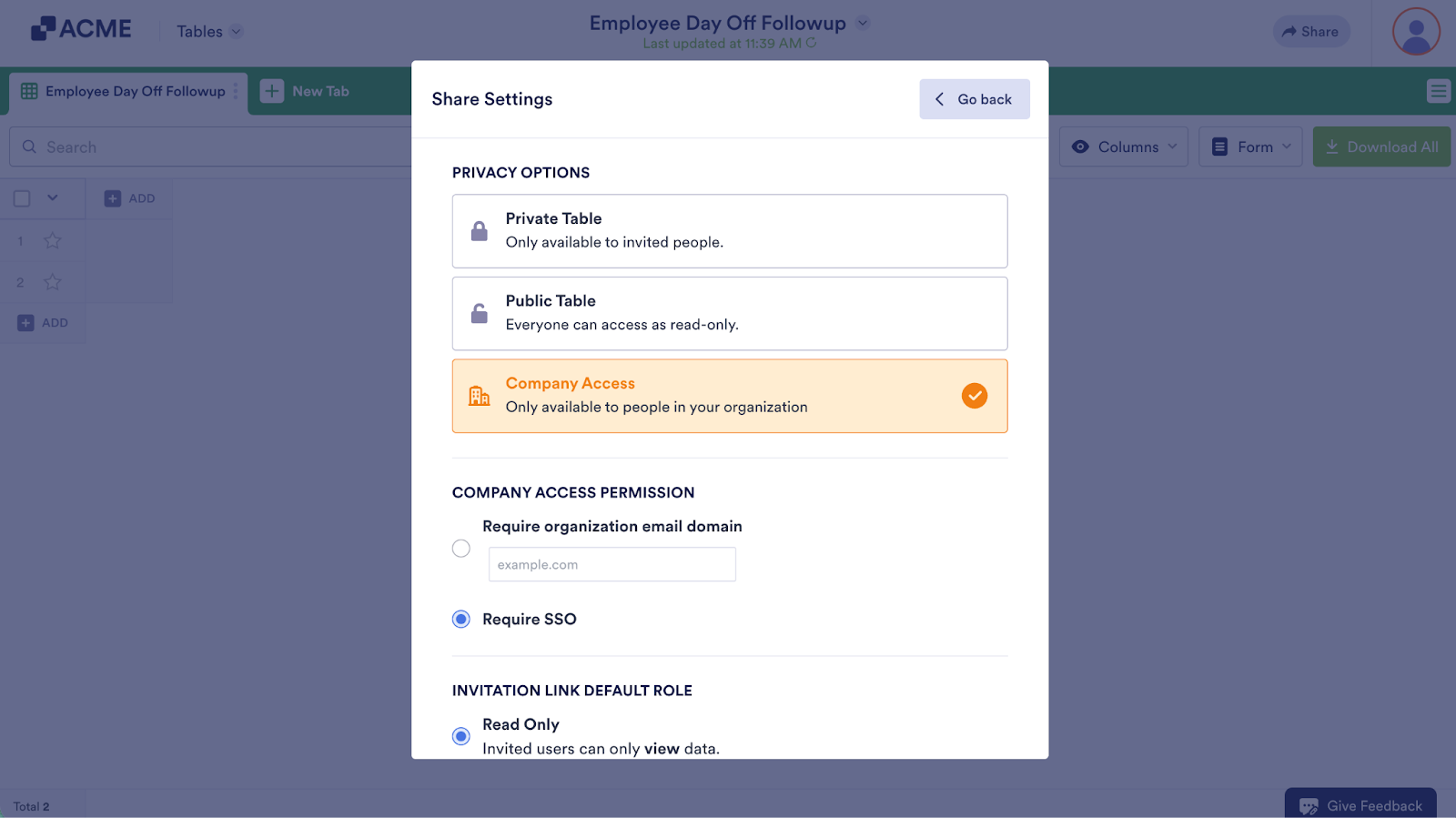Expand the Tables dropdown
1456x818 pixels.
pos(209,32)
